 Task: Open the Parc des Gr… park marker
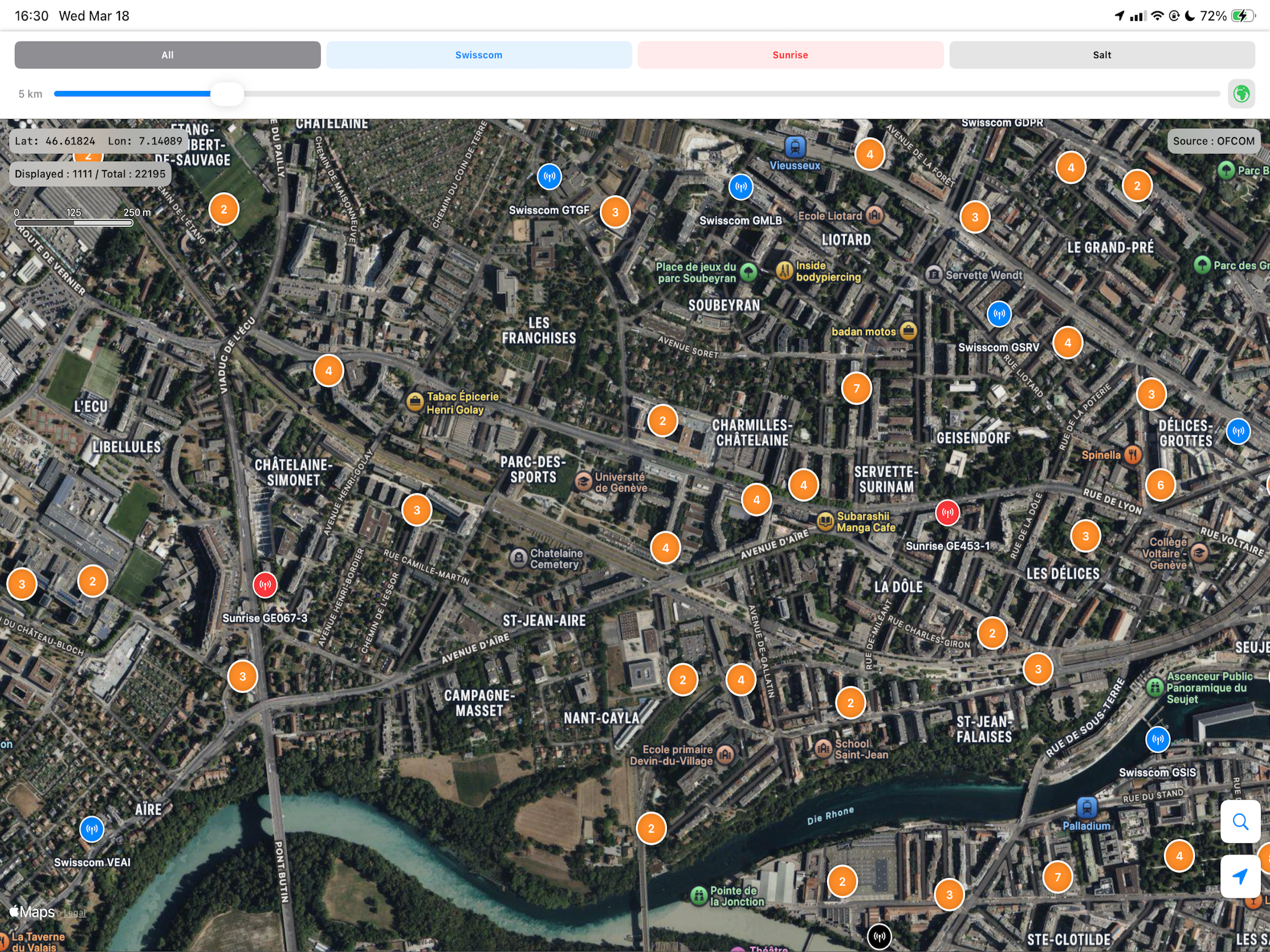pyautogui.click(x=1202, y=264)
